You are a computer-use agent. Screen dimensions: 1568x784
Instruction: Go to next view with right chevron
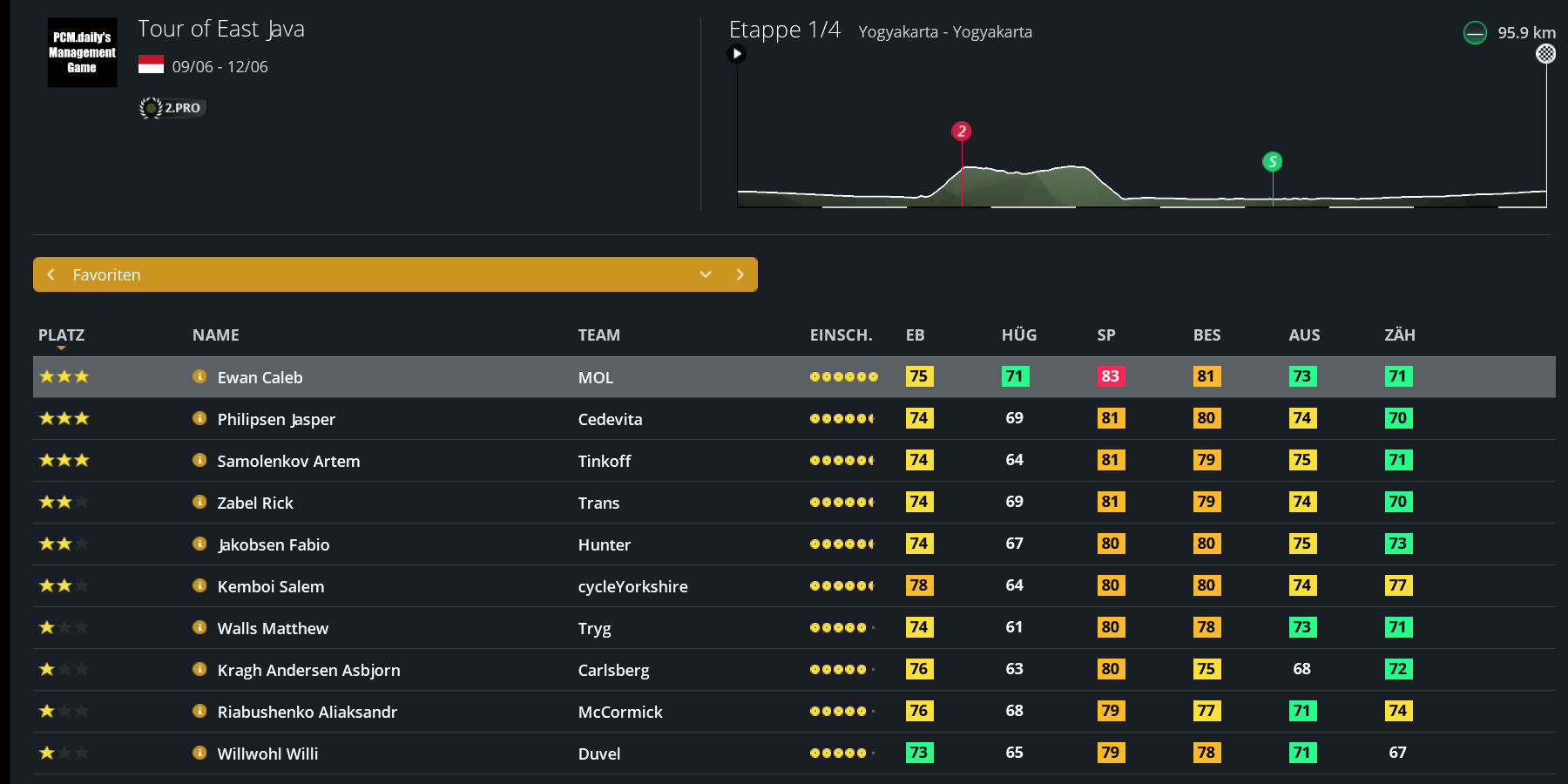[740, 274]
